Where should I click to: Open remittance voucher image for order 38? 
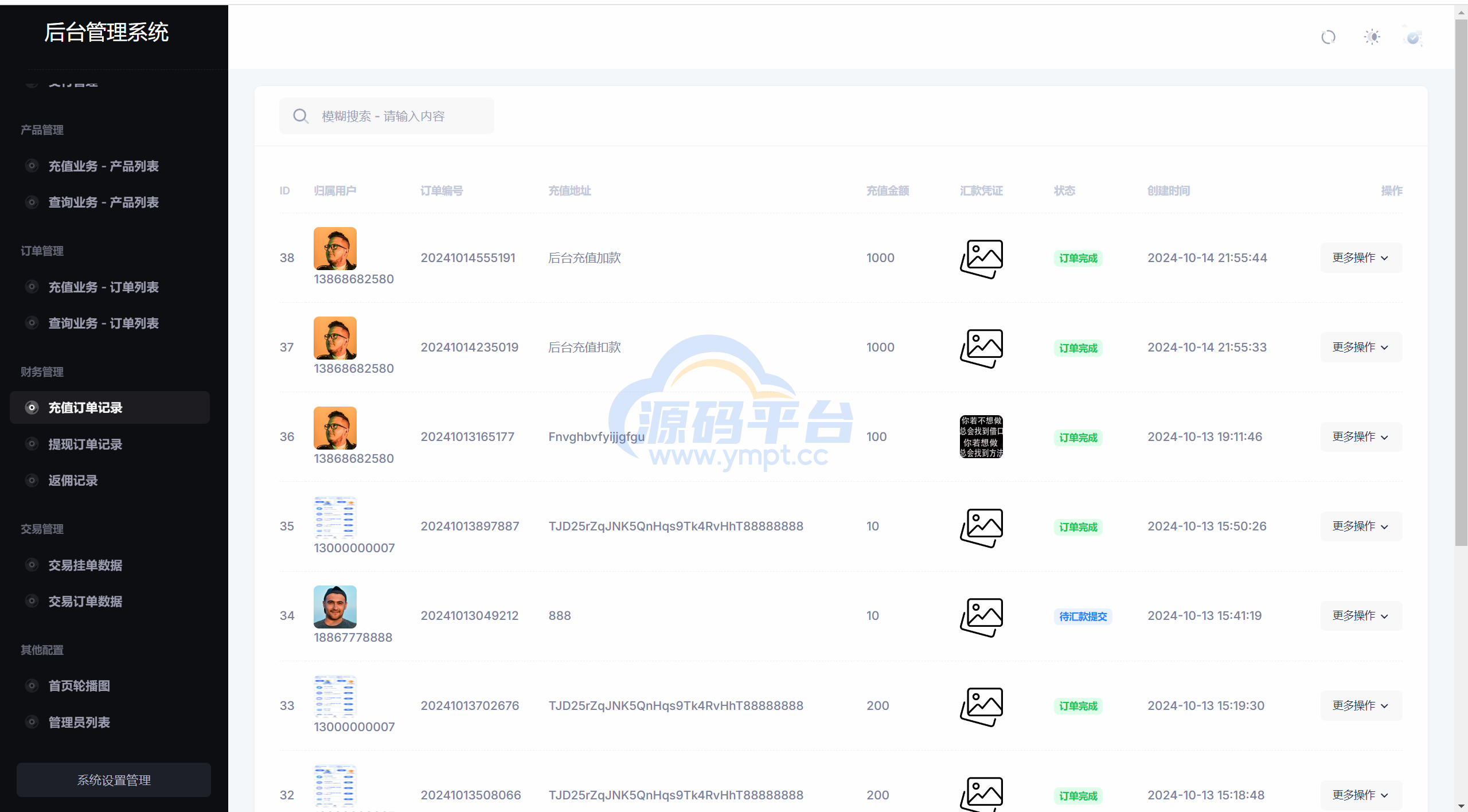981,259
